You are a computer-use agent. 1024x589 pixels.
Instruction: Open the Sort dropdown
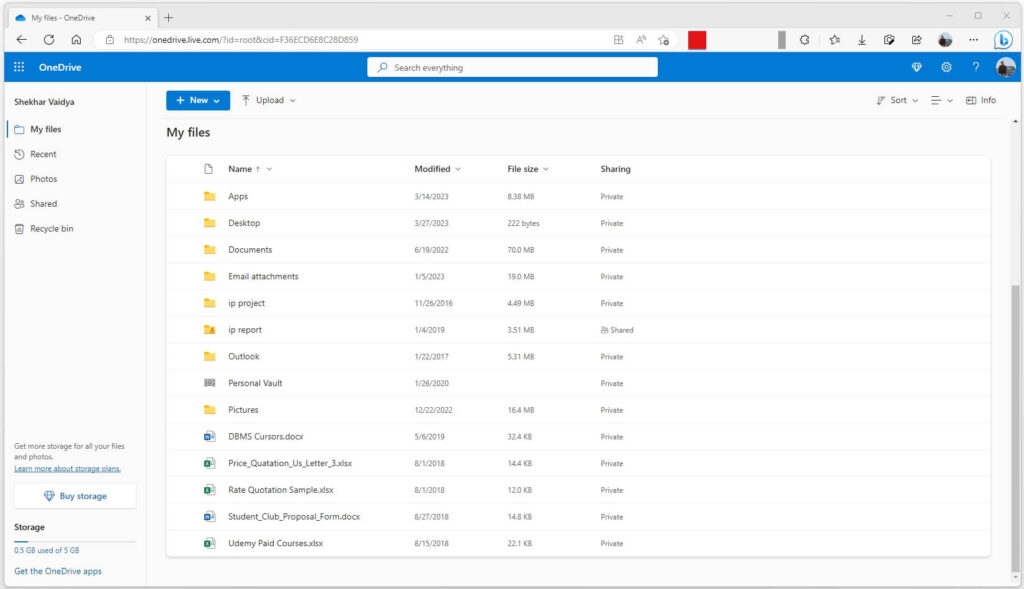click(897, 101)
